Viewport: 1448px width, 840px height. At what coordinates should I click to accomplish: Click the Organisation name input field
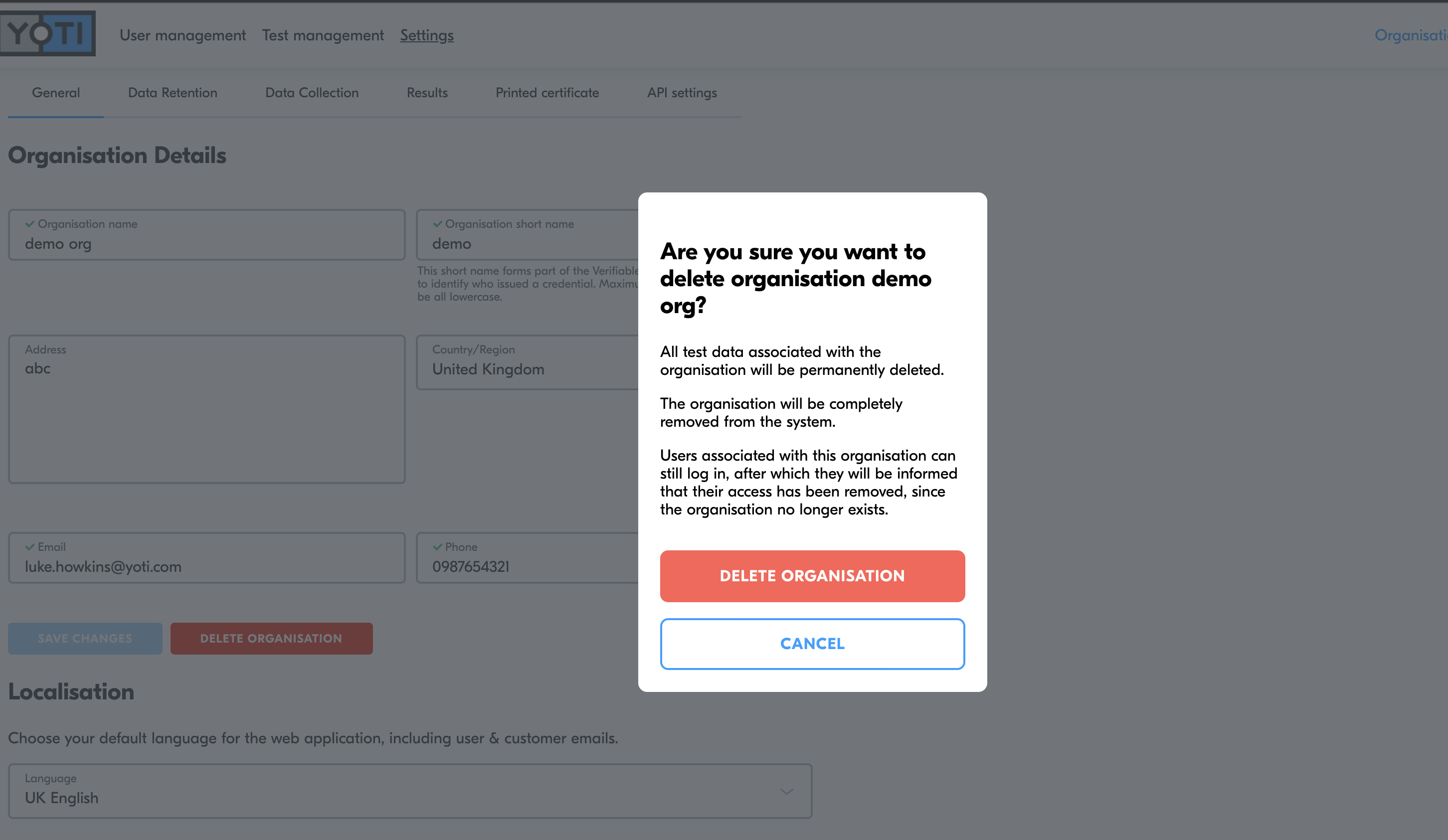pyautogui.click(x=207, y=235)
